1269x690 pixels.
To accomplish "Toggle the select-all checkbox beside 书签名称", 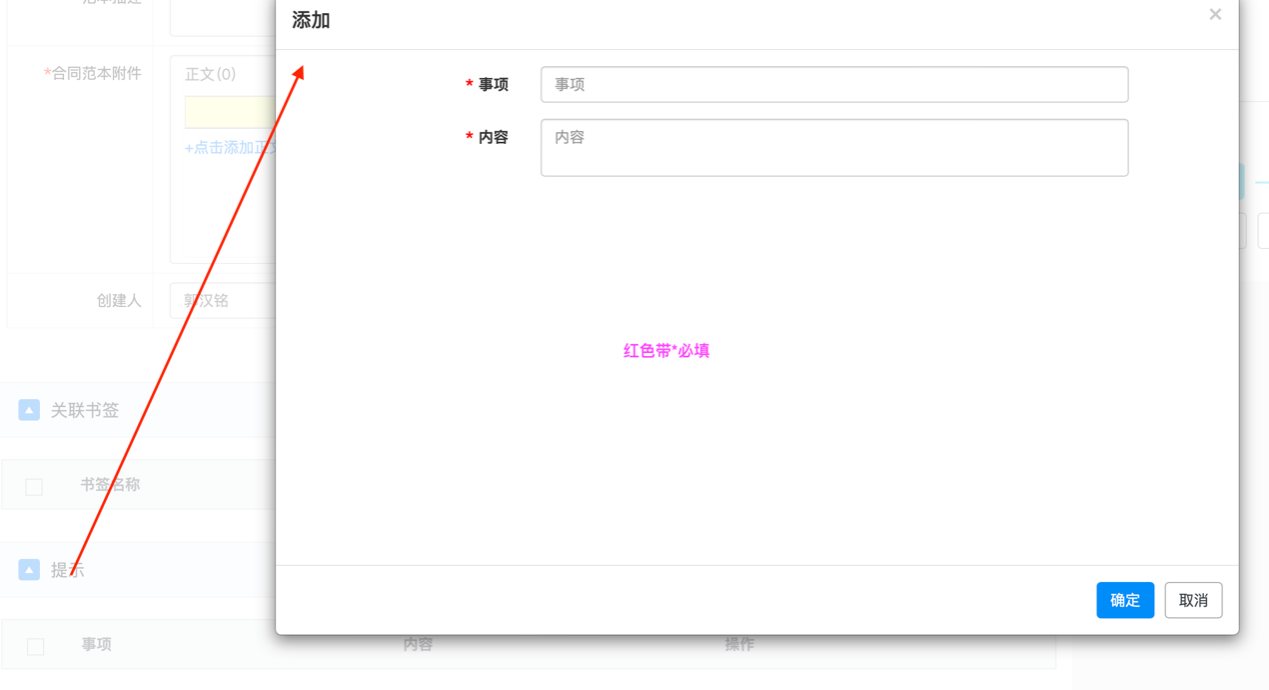I will [x=34, y=486].
